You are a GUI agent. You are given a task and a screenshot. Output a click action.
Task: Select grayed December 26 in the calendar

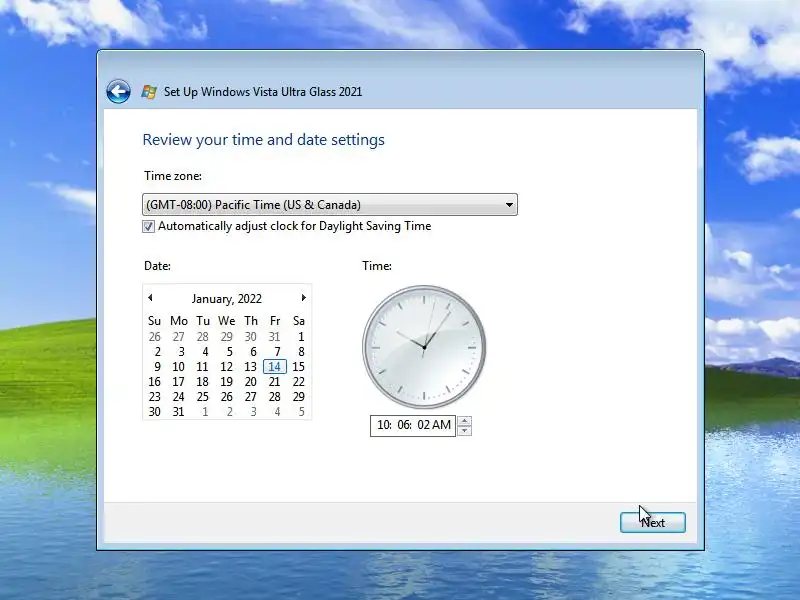(155, 337)
